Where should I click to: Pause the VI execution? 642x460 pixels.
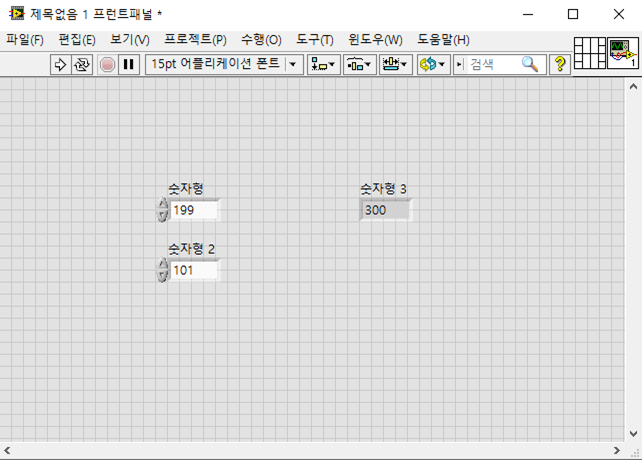129,64
